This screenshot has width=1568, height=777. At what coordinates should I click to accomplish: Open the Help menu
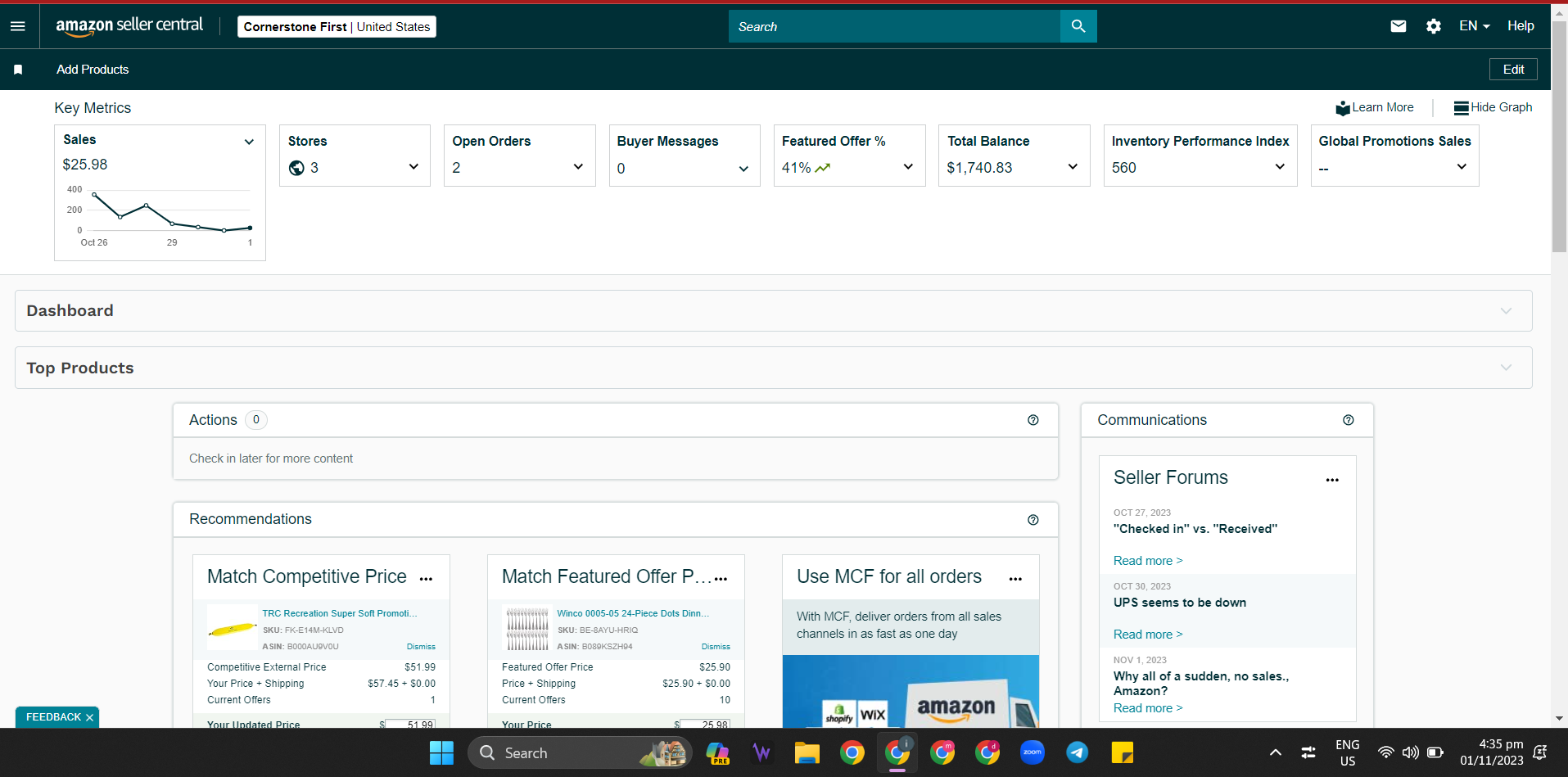[1521, 26]
